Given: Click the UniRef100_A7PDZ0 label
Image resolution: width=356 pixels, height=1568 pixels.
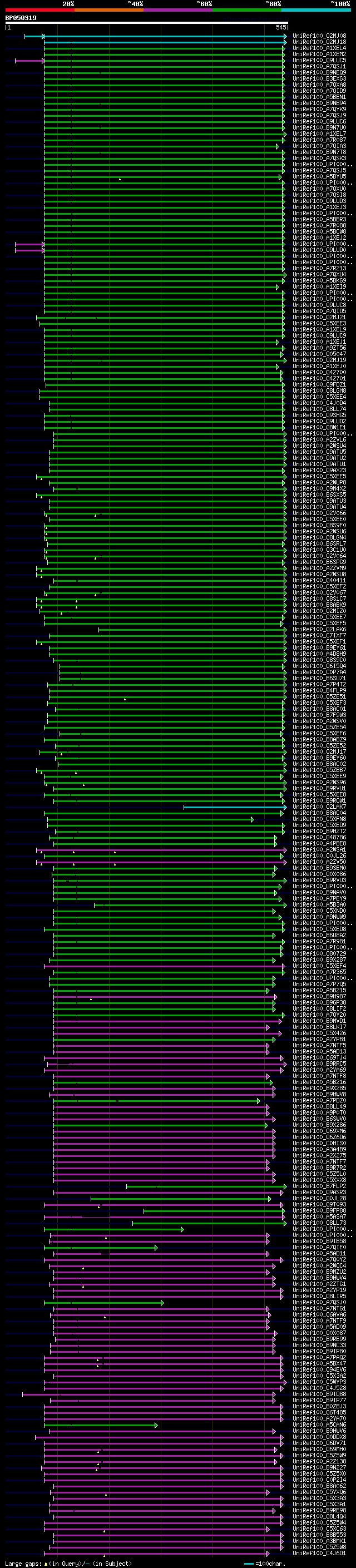Looking at the screenshot, I should tap(319, 1101).
